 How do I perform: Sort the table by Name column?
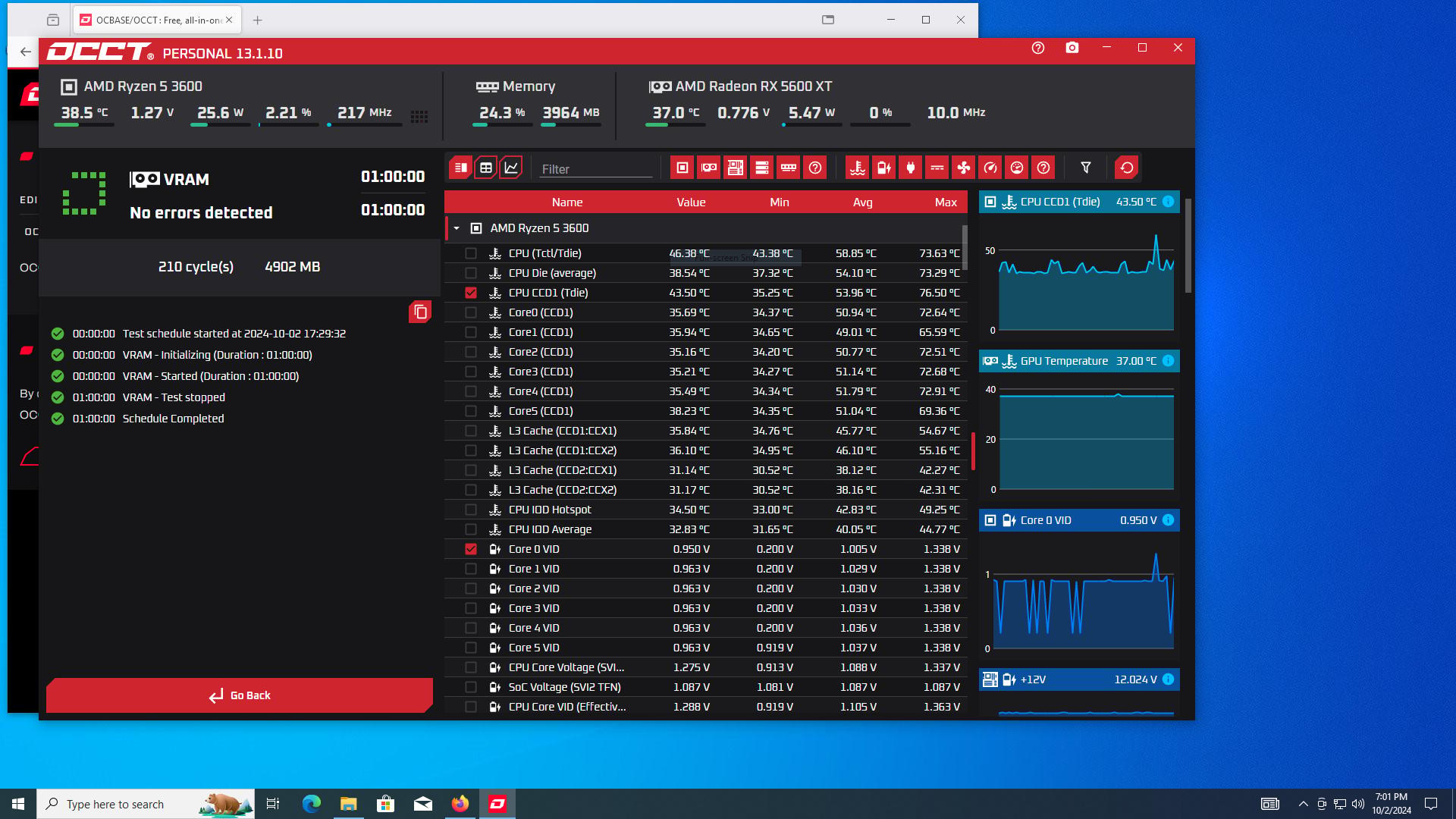[x=567, y=202]
